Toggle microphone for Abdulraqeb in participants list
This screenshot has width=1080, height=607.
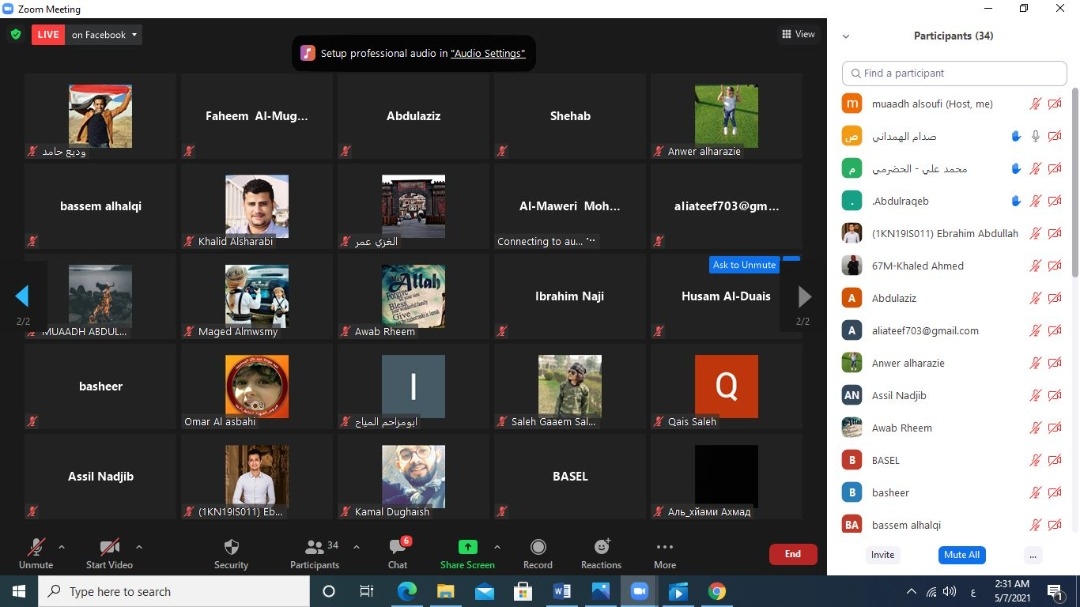tap(1036, 201)
